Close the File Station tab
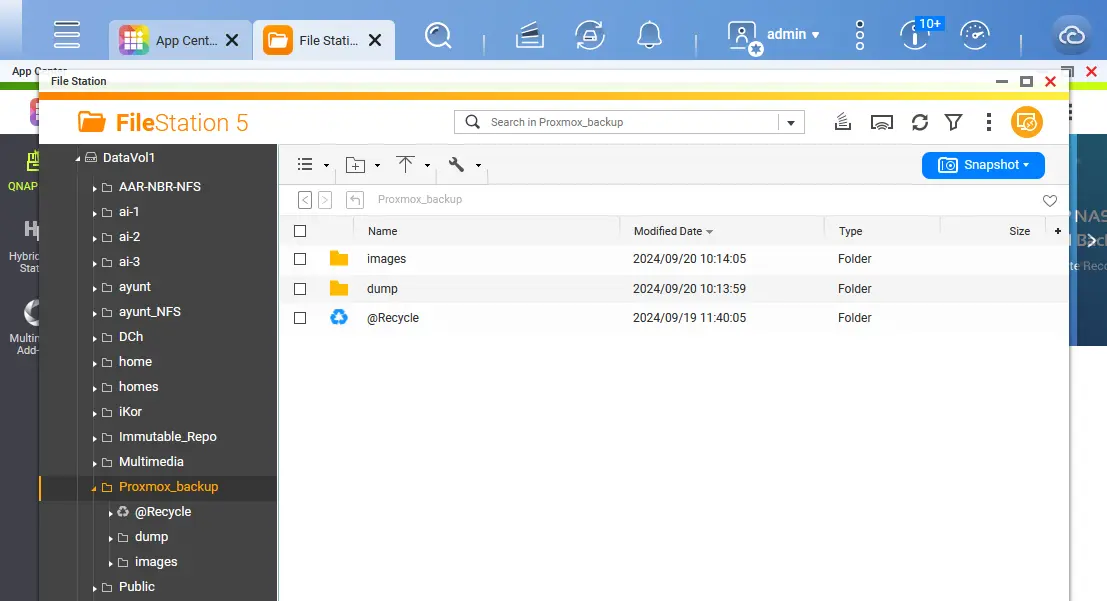 (375, 40)
